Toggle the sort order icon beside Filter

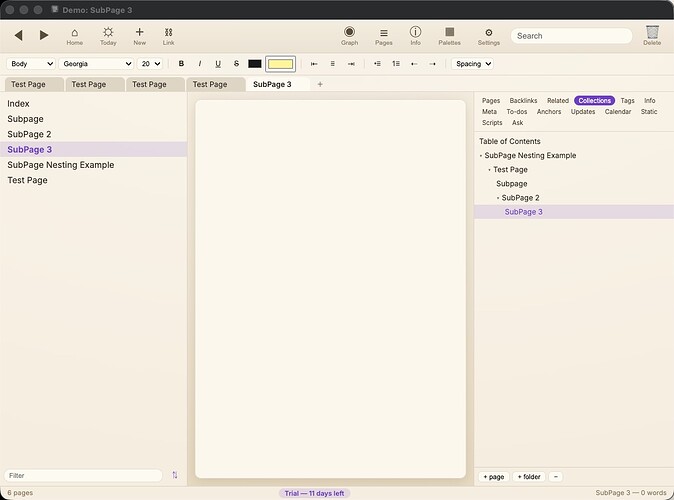click(175, 475)
